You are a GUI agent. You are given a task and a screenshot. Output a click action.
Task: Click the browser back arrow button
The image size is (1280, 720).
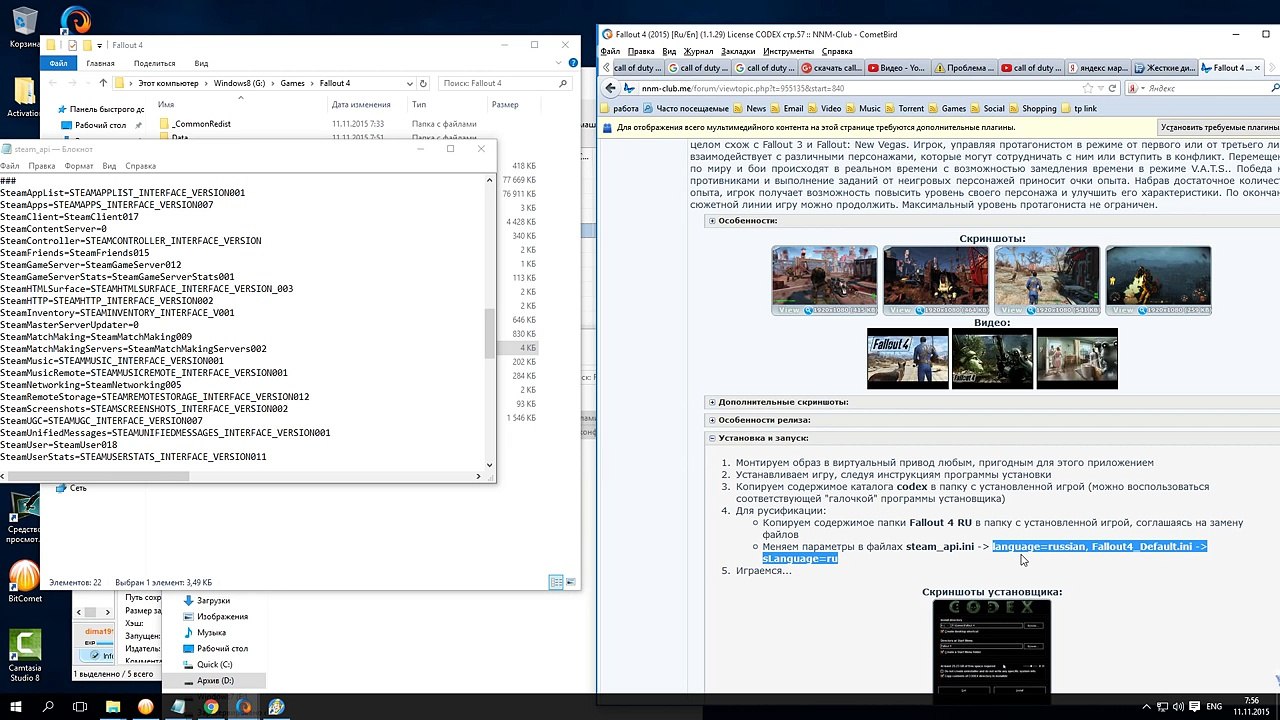(609, 88)
